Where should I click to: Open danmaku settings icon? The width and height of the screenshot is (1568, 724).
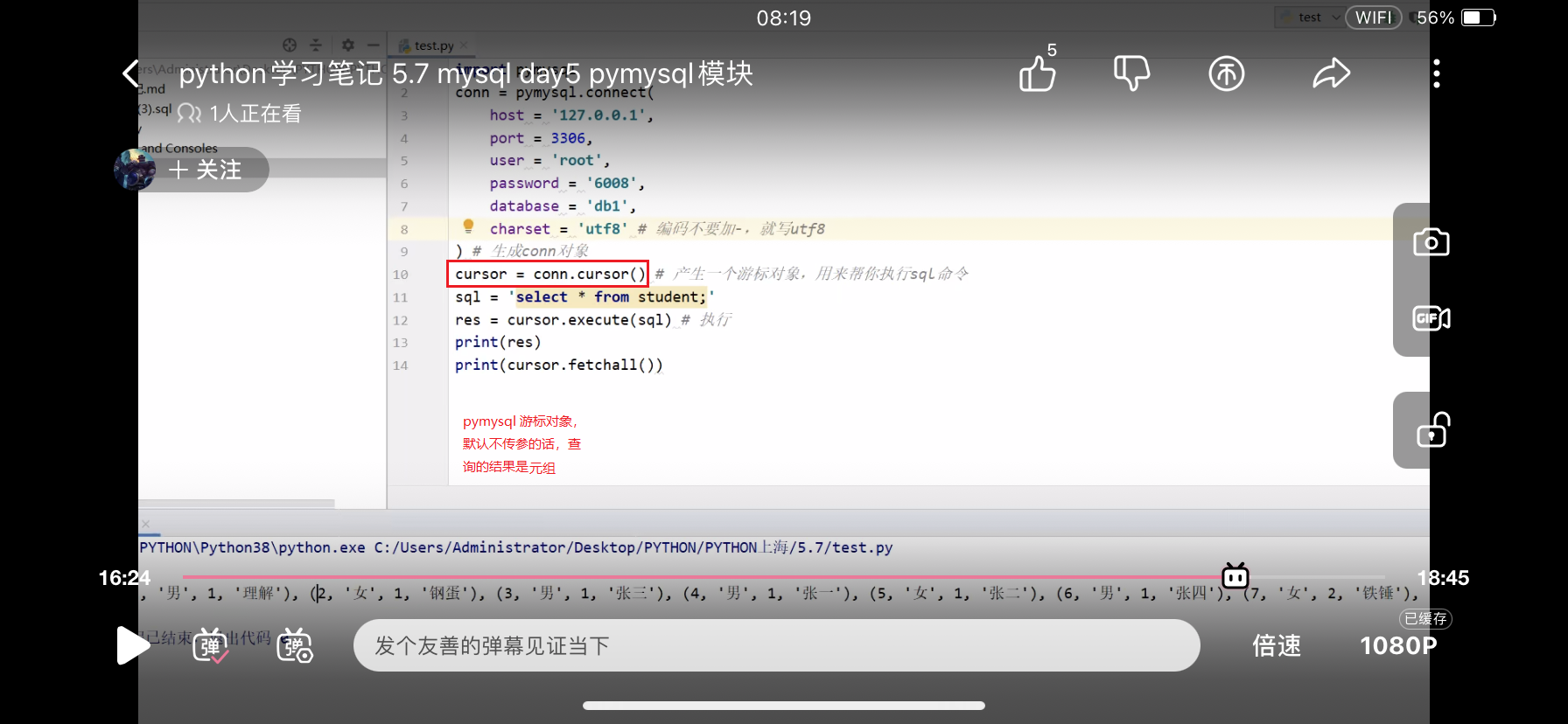(x=295, y=645)
